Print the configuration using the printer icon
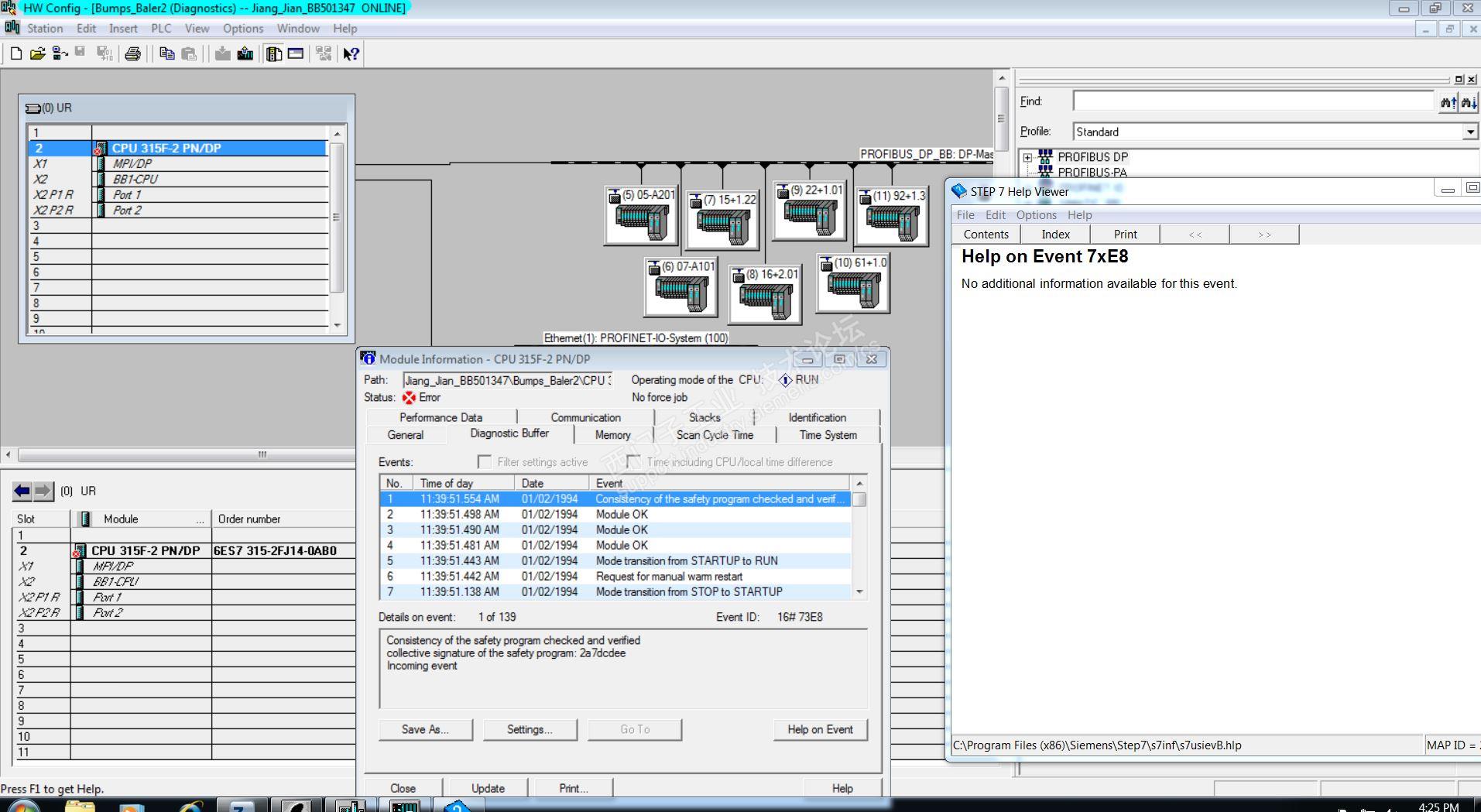1481x812 pixels. [133, 54]
